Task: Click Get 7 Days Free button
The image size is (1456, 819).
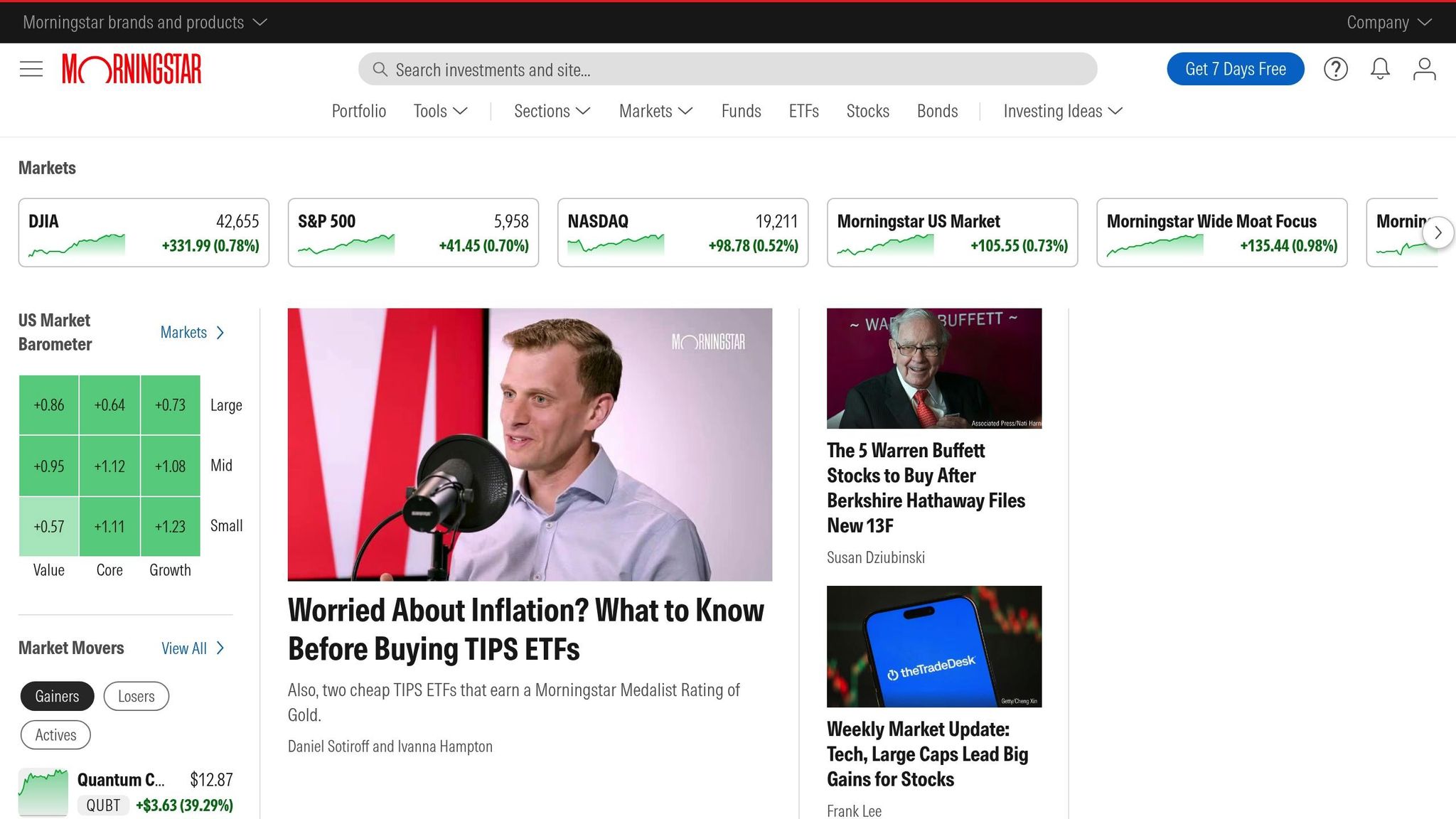Action: point(1236,69)
